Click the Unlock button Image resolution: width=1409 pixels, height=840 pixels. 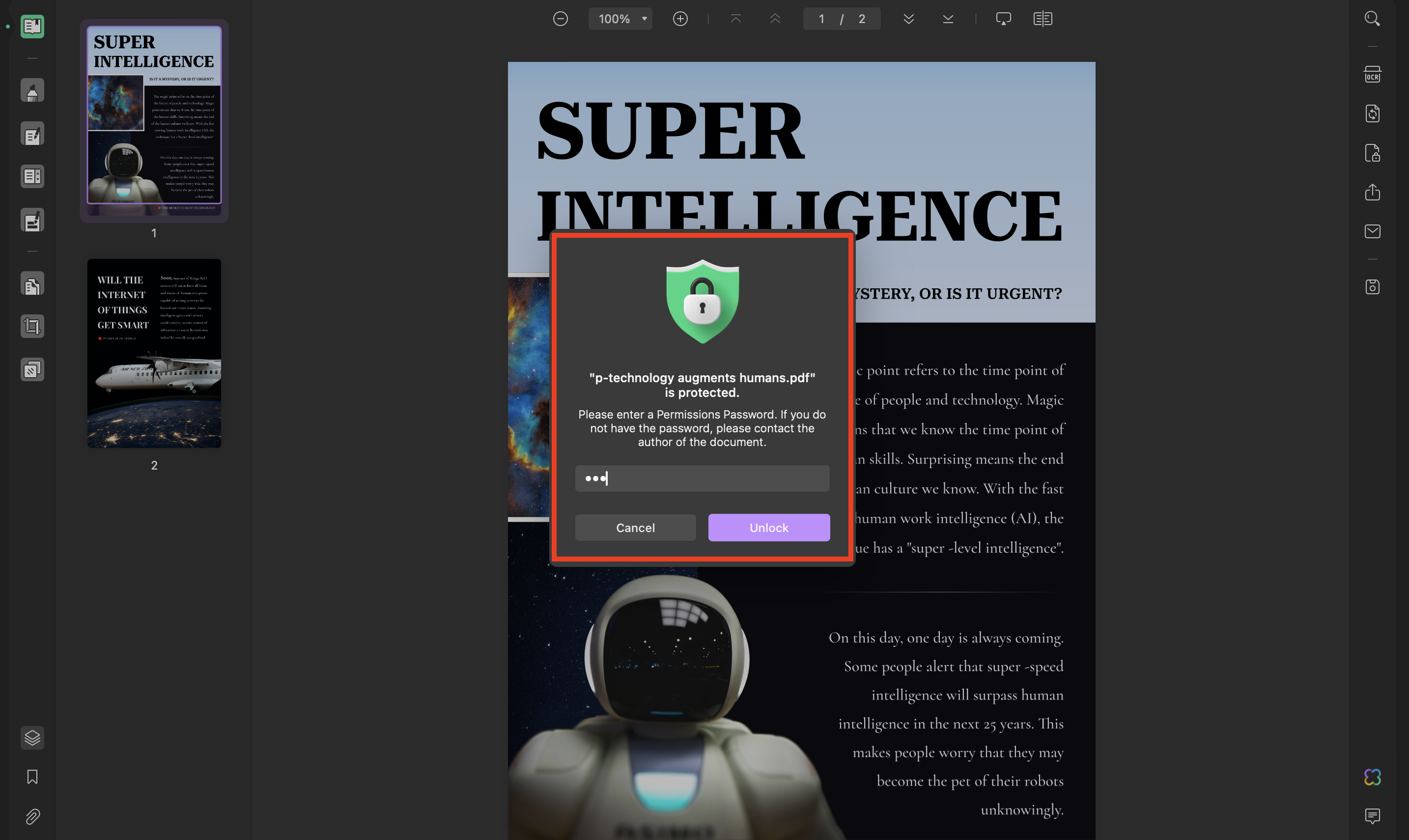tap(768, 527)
